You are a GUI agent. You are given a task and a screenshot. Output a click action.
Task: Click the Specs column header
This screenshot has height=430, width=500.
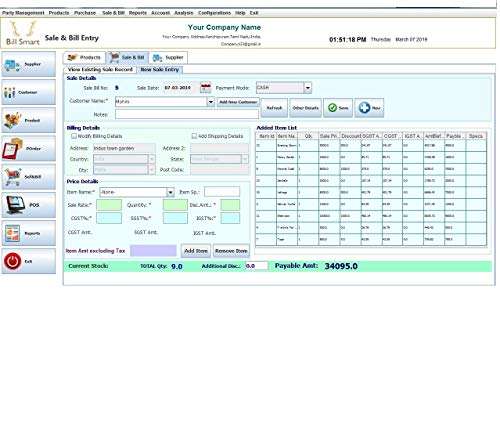click(476, 136)
